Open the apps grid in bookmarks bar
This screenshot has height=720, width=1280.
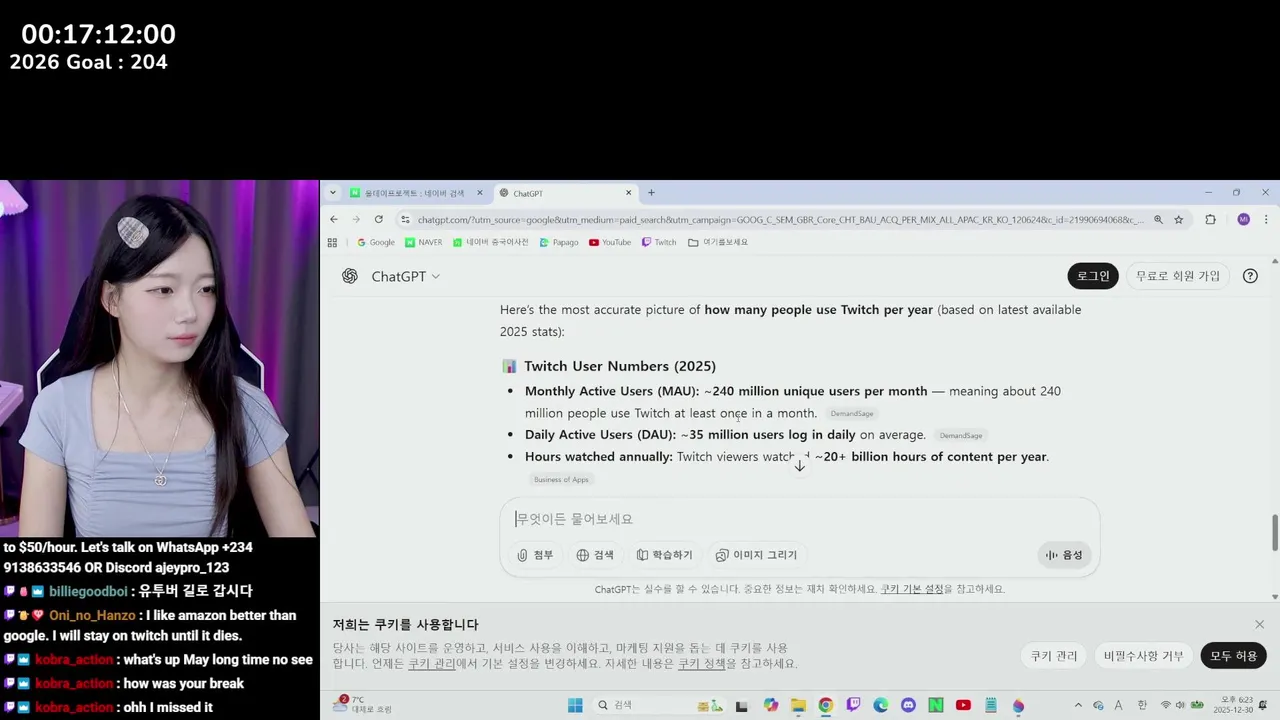pos(333,242)
